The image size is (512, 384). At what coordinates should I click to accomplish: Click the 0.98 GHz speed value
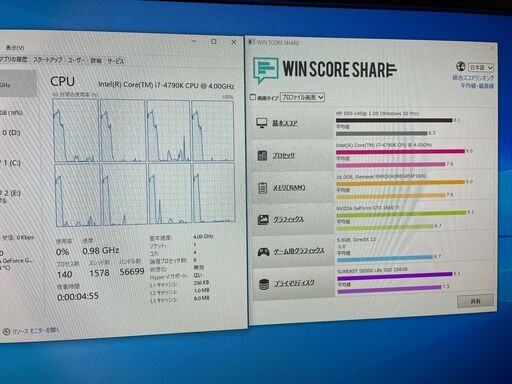[101, 250]
